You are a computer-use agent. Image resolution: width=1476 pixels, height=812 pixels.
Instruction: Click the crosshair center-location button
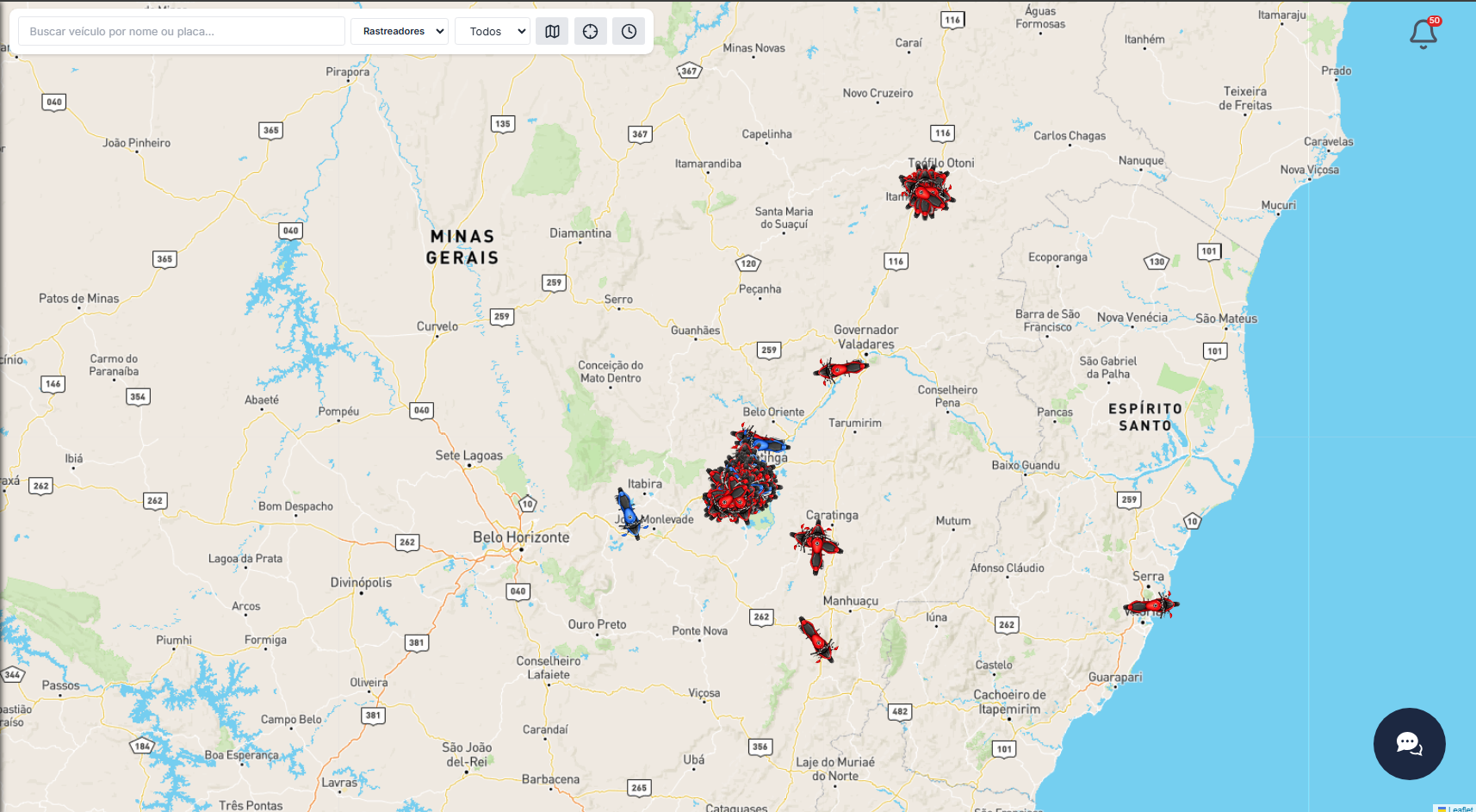590,31
